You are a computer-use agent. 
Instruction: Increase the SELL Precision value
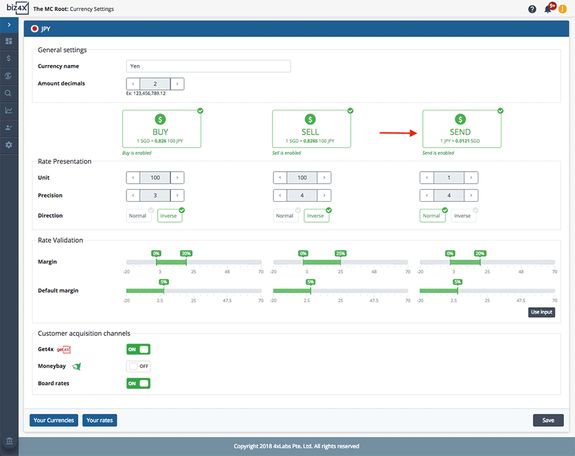(324, 195)
